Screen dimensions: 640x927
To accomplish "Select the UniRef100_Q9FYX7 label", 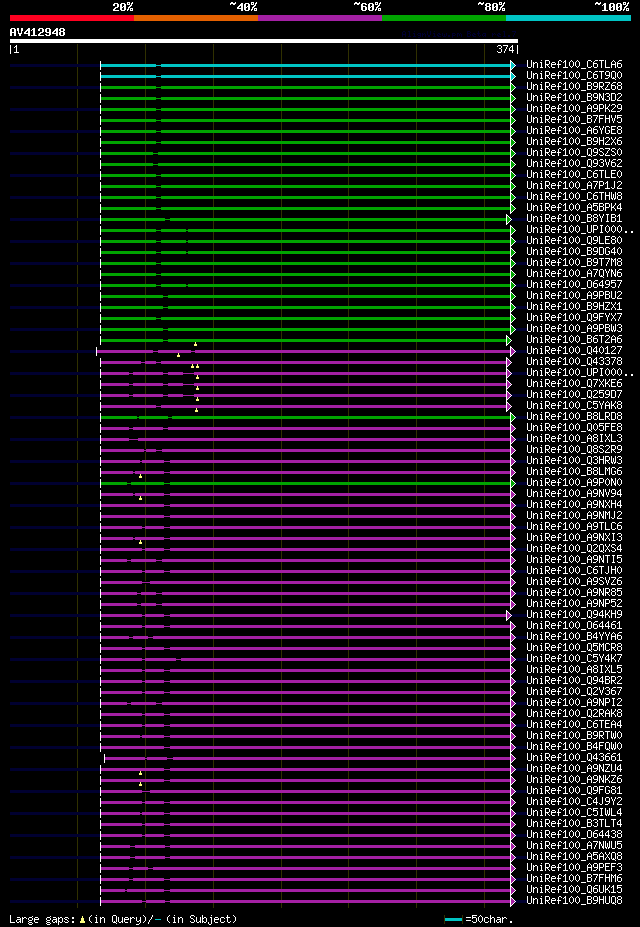I will [x=574, y=317].
